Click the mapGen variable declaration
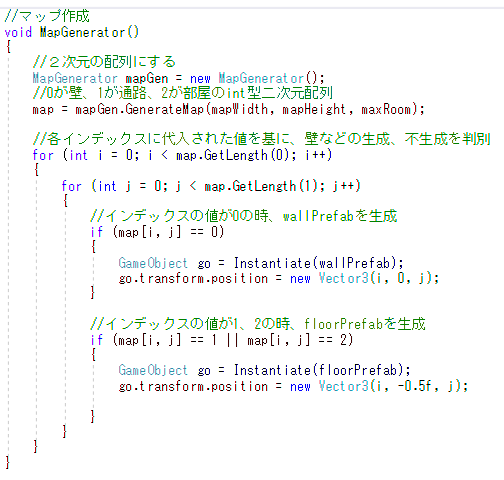504x480 pixels. (x=147, y=79)
